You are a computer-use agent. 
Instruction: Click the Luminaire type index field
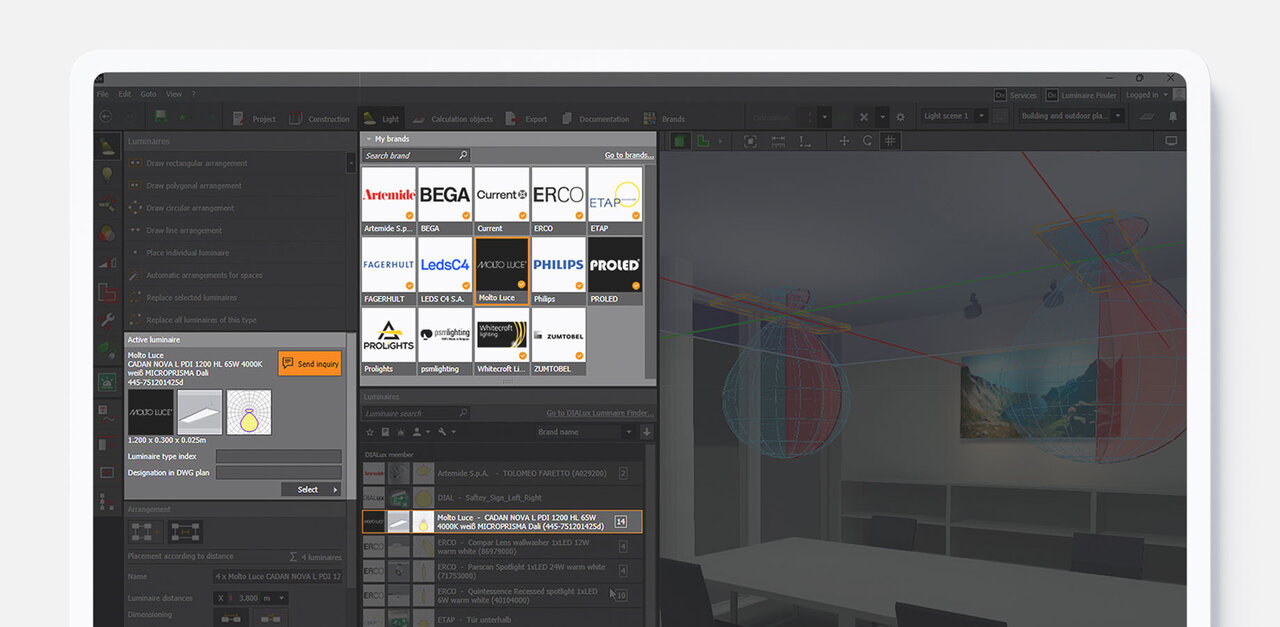tap(278, 456)
